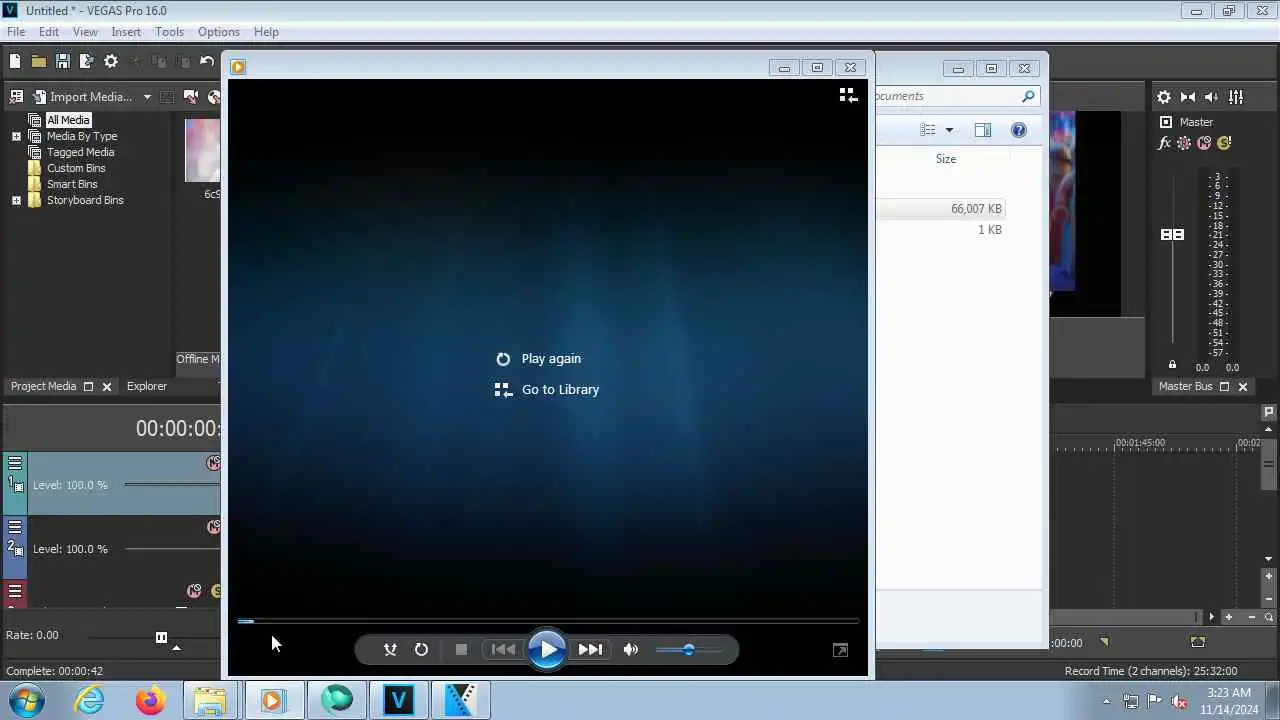Screen dimensions: 1280x720
Task: Open the Help menu
Action: click(266, 32)
